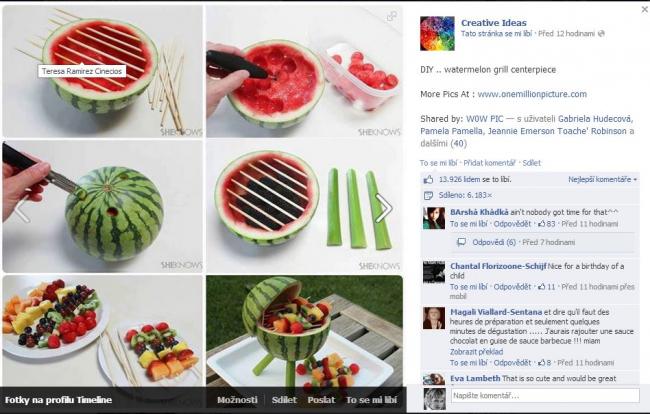Click Sdílet in the bottom photo bar

(284, 400)
